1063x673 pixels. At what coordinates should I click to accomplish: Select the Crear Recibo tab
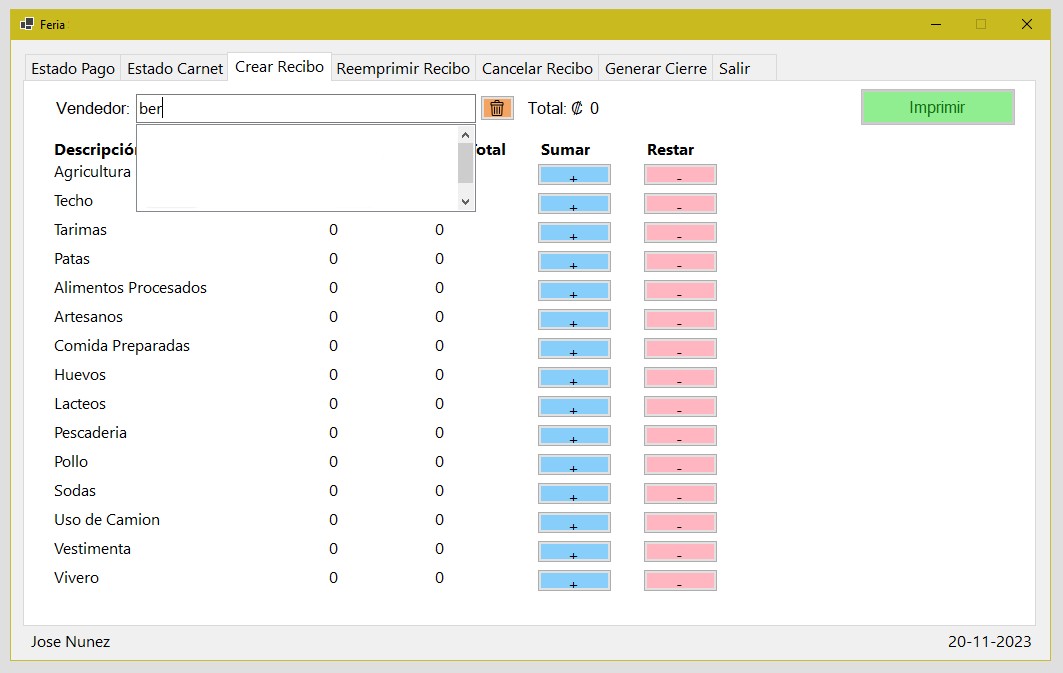[x=279, y=66]
